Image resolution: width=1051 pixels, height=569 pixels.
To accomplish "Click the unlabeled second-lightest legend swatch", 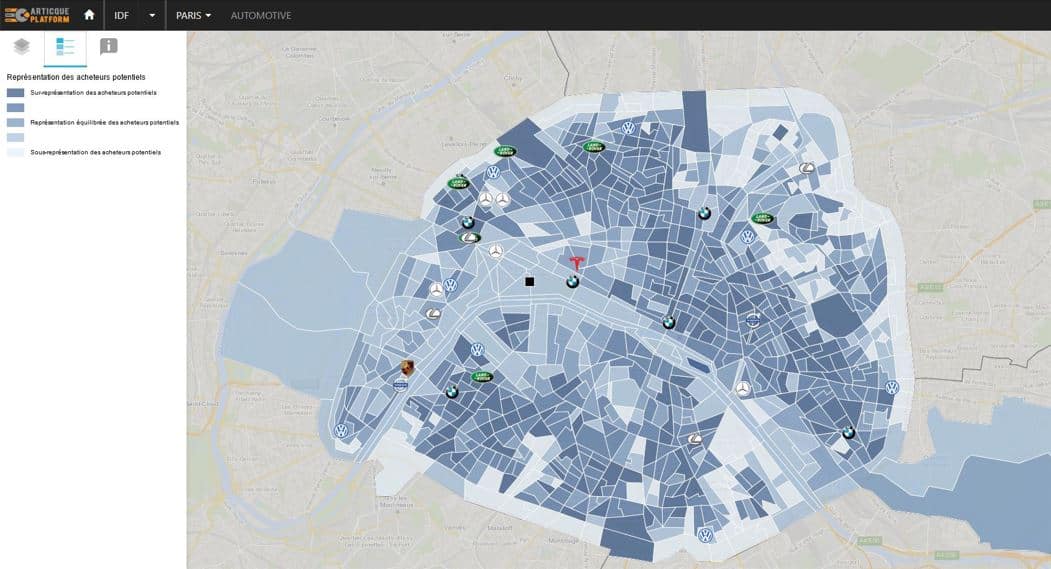I will [x=15, y=137].
